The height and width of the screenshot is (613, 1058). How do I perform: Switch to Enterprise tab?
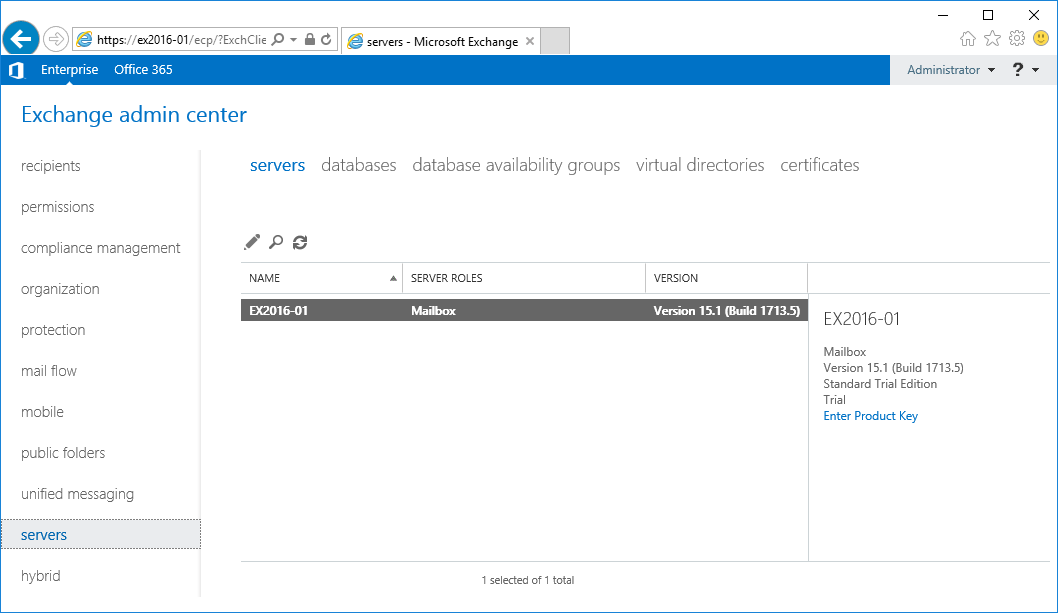coord(69,70)
